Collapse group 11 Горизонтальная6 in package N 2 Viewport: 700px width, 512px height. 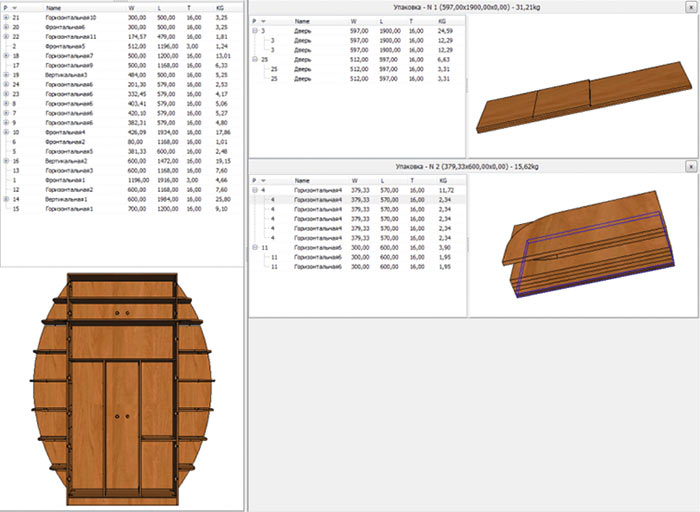click(256, 247)
